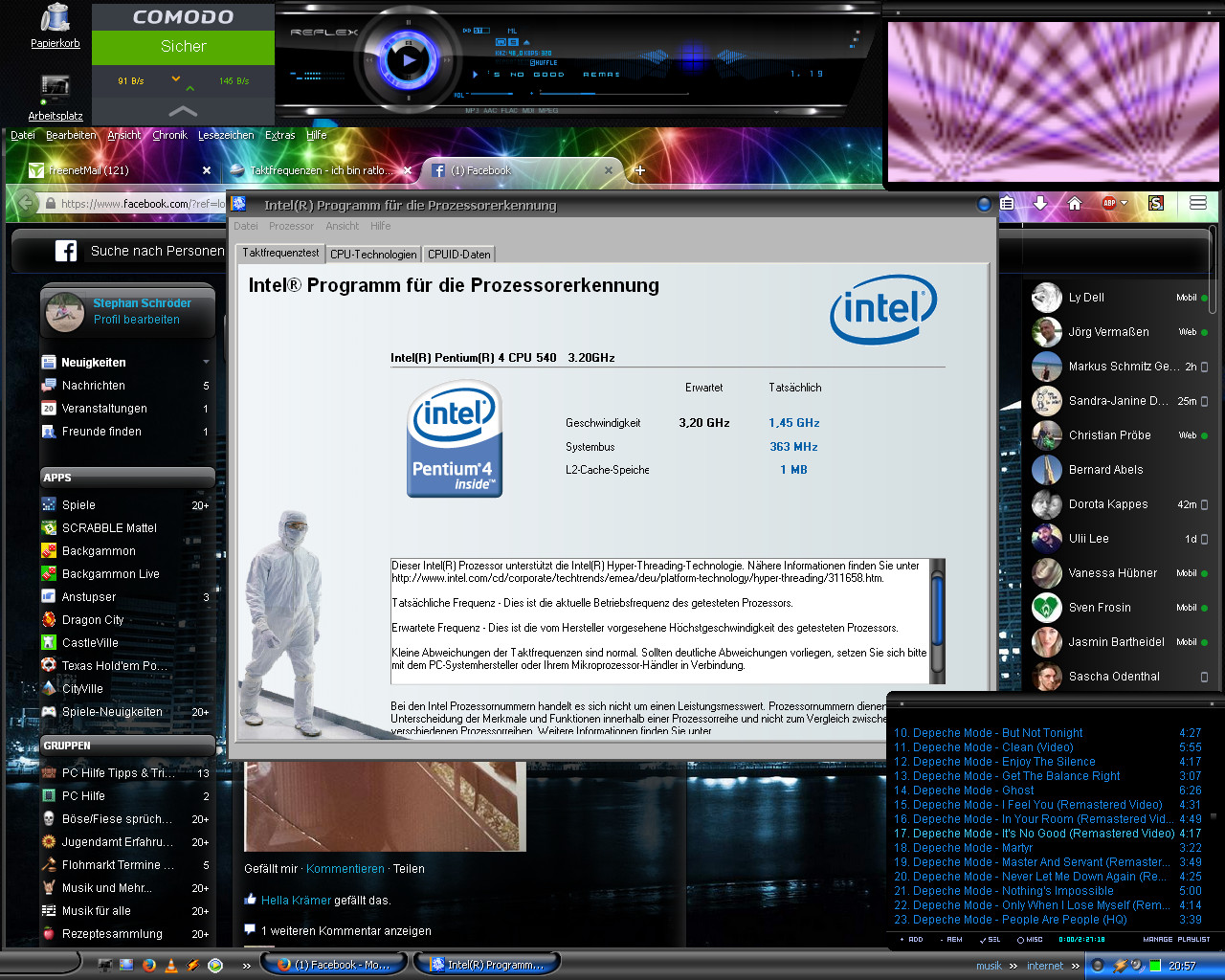Image resolution: width=1225 pixels, height=980 pixels.
Task: Open the Firefox hamburger menu
Action: [1197, 203]
